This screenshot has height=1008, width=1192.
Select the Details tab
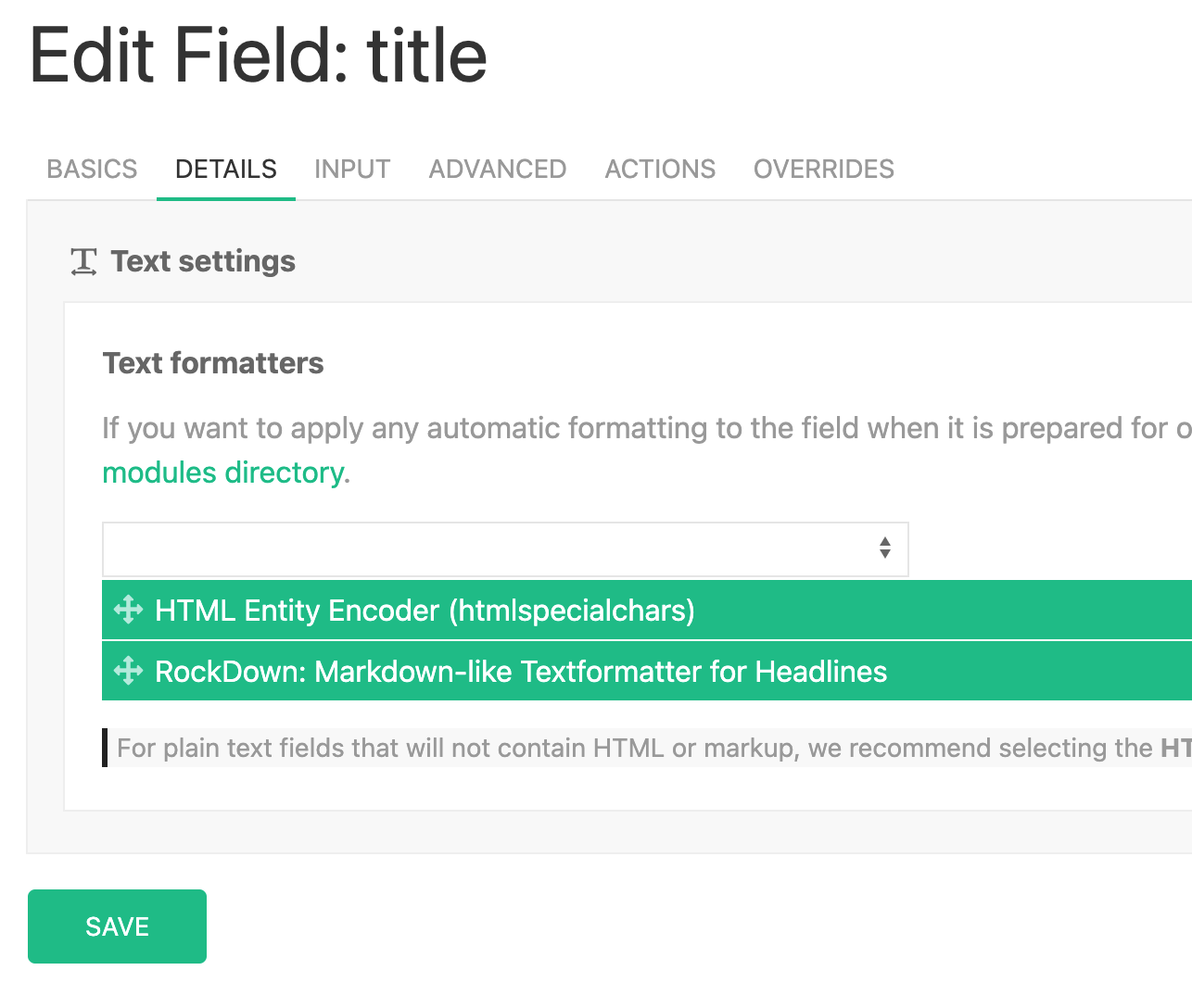point(225,169)
